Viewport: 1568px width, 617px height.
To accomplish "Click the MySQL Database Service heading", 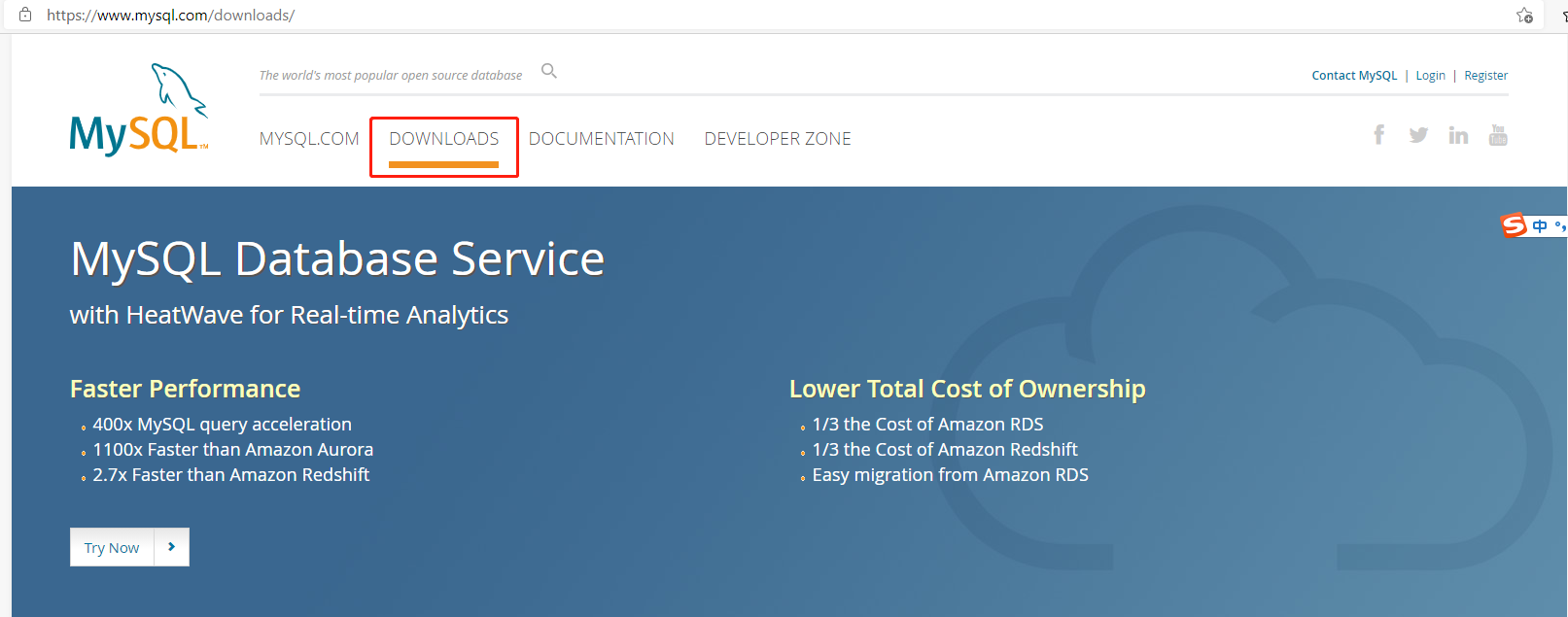I will (x=337, y=259).
